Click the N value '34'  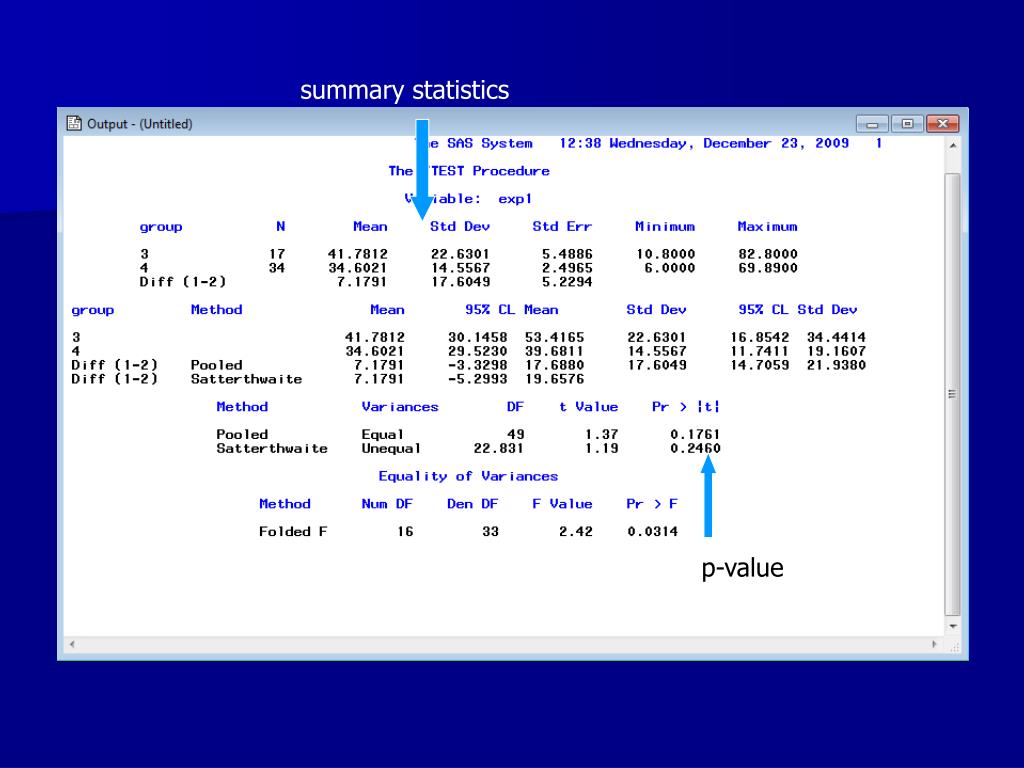277,268
